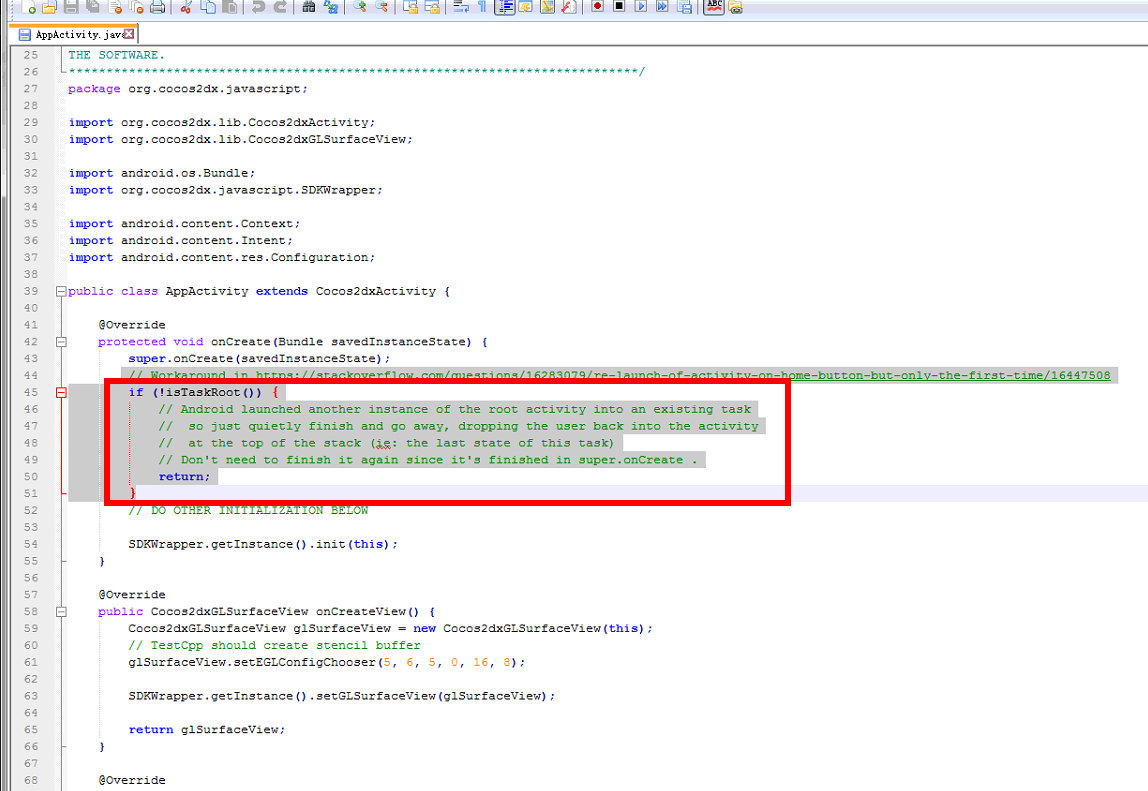Open the Replace dialog icon
1148x791 pixels.
pyautogui.click(x=331, y=7)
